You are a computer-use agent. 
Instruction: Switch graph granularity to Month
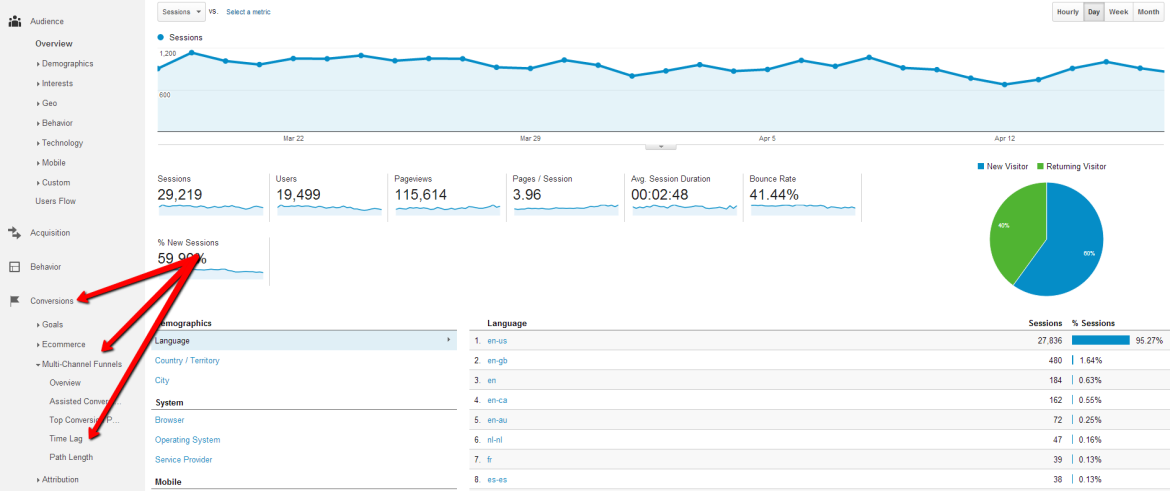tap(1147, 12)
